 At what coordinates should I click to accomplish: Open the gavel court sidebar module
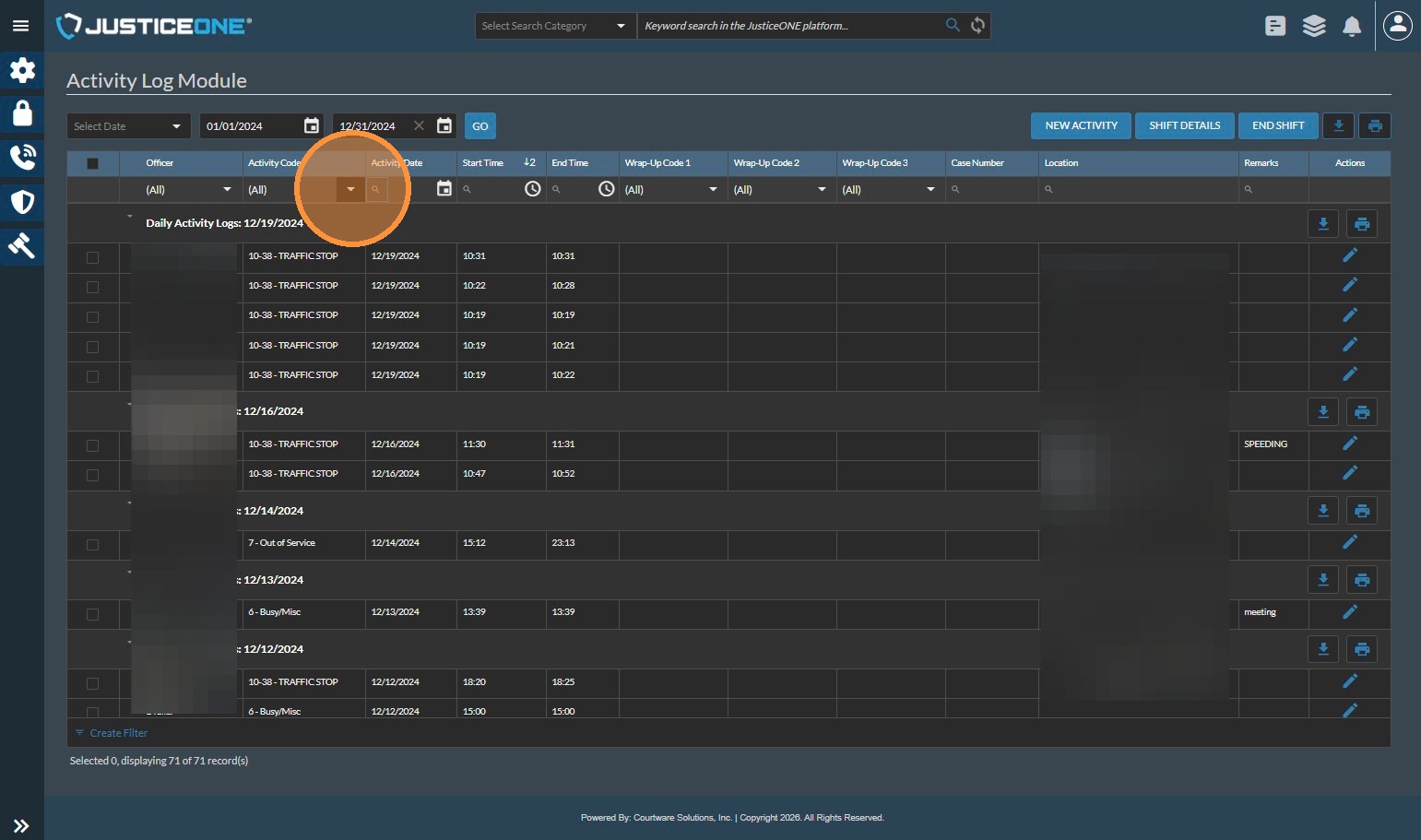(22, 245)
